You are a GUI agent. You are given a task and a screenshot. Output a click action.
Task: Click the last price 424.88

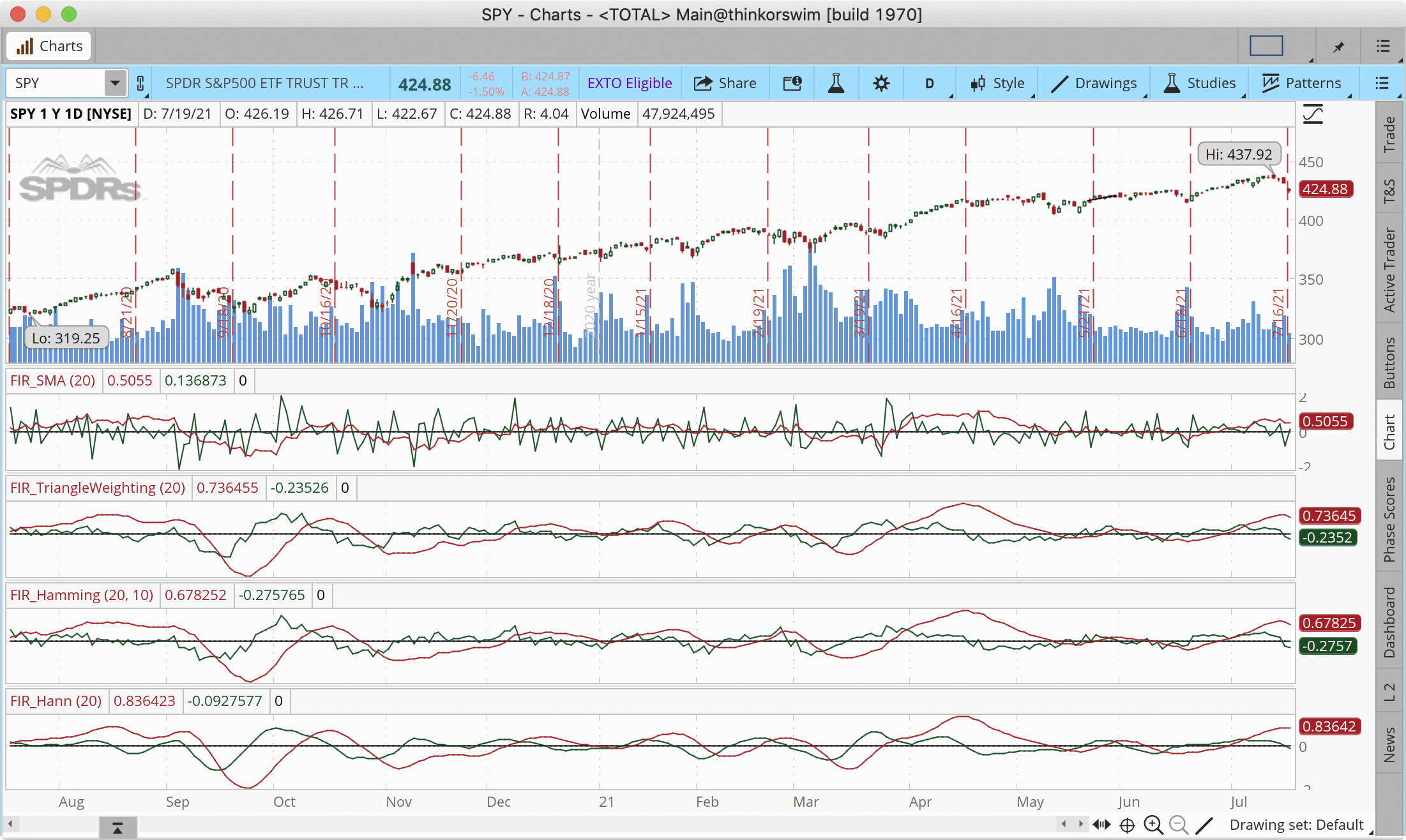(x=425, y=84)
